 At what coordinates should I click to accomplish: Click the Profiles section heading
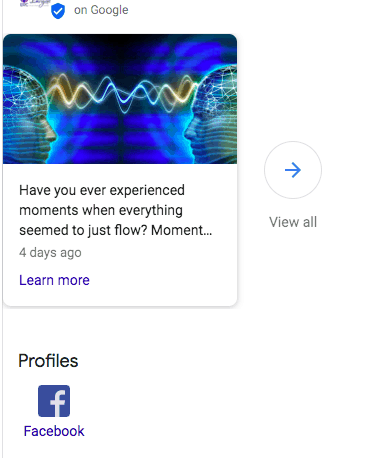(48, 361)
